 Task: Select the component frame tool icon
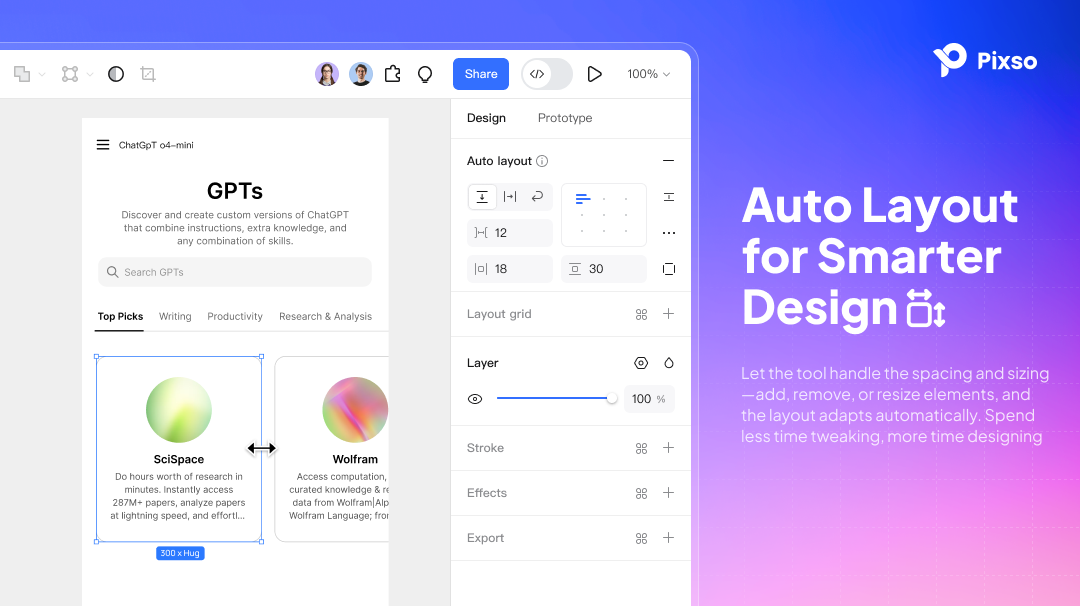tap(70, 74)
